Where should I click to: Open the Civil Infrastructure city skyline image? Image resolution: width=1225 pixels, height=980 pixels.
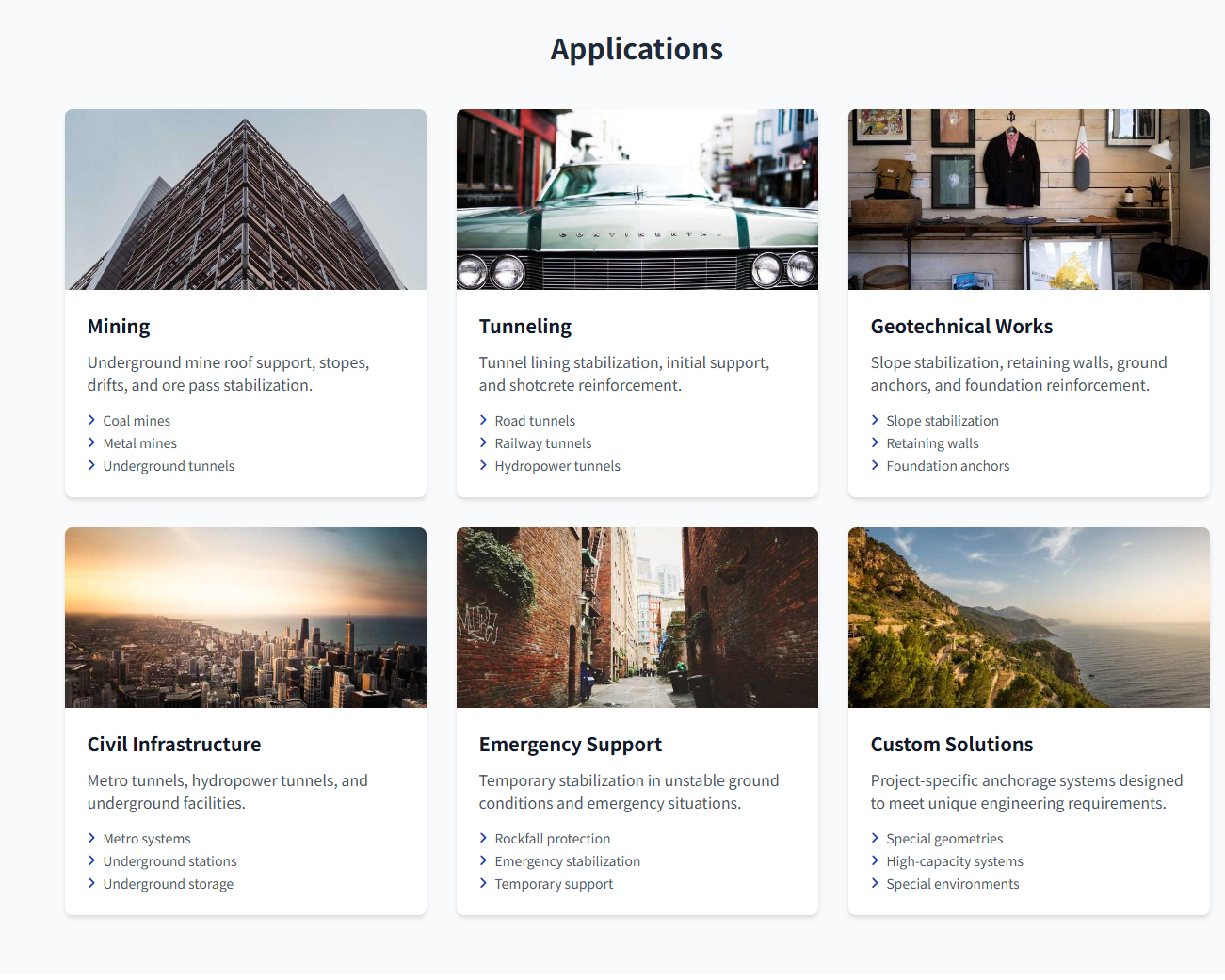coord(246,618)
